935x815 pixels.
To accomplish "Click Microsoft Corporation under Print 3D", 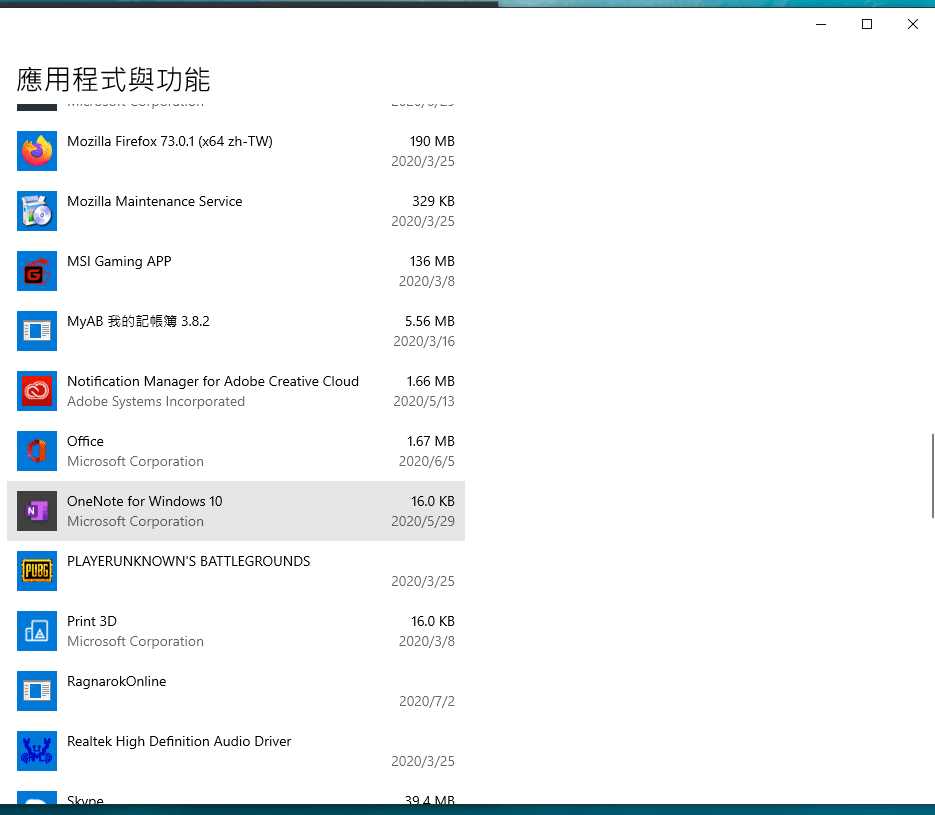I will coord(135,642).
